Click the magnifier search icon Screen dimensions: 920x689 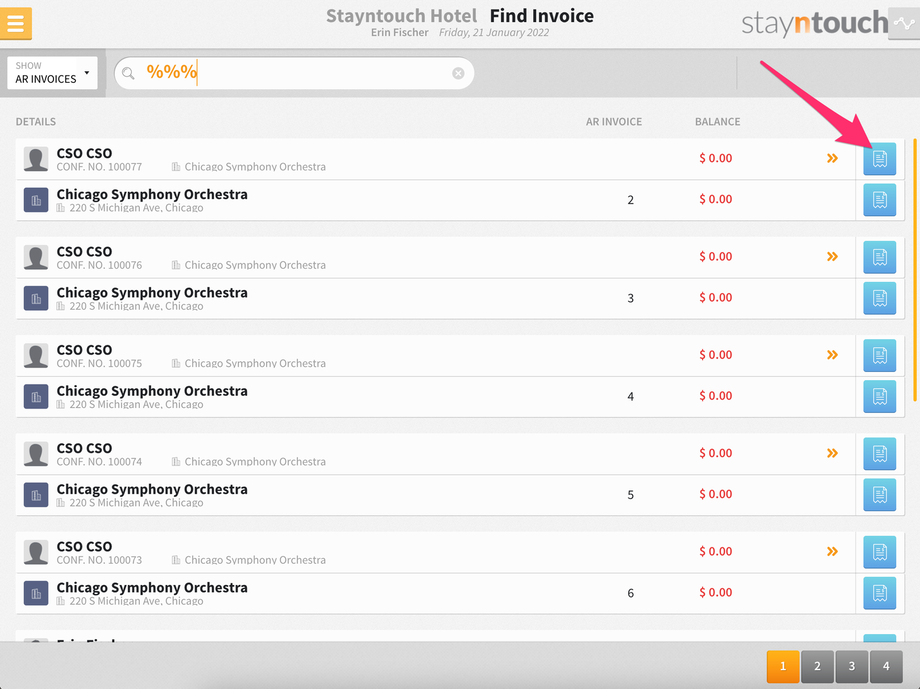click(128, 73)
